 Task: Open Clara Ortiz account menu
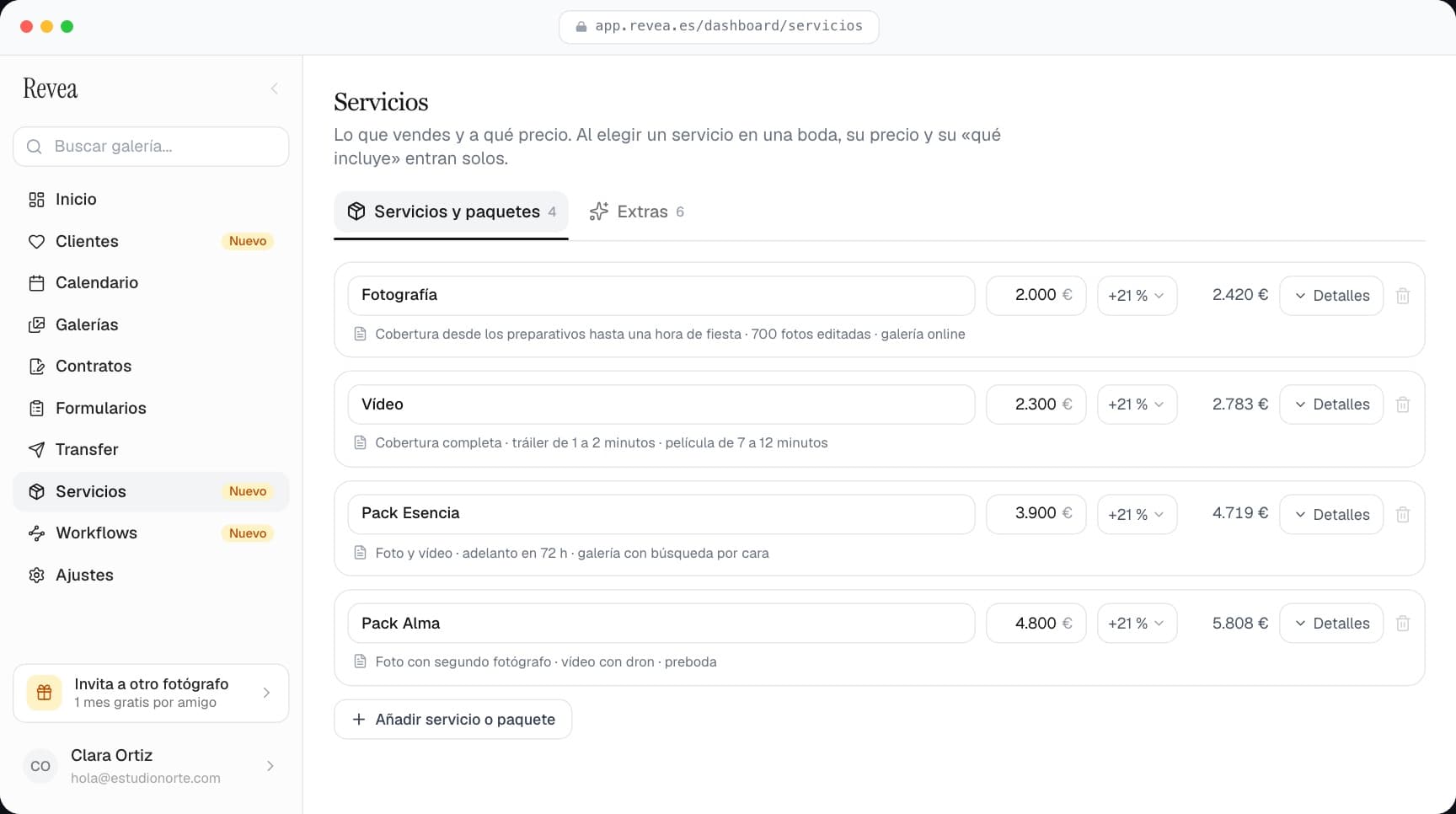click(x=151, y=766)
